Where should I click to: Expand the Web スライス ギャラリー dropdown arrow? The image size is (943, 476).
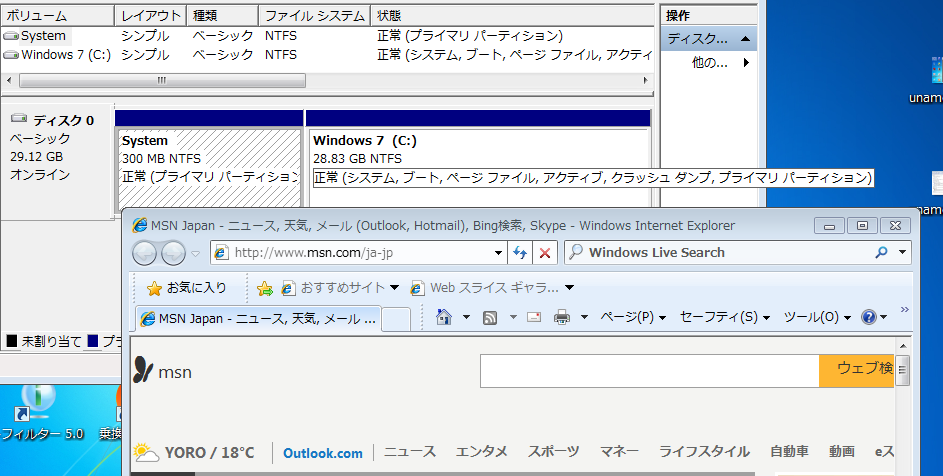tap(570, 288)
